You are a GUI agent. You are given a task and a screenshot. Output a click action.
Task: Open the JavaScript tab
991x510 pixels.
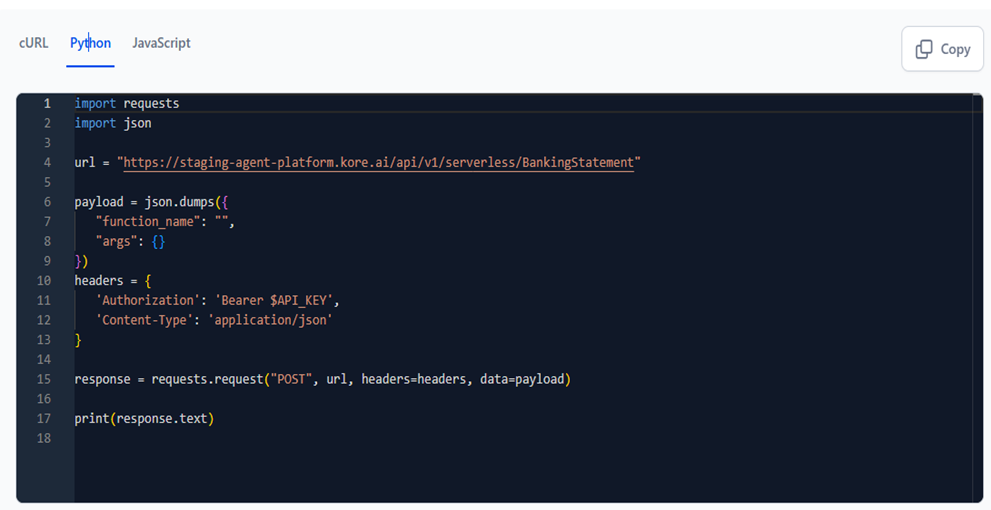click(x=161, y=43)
